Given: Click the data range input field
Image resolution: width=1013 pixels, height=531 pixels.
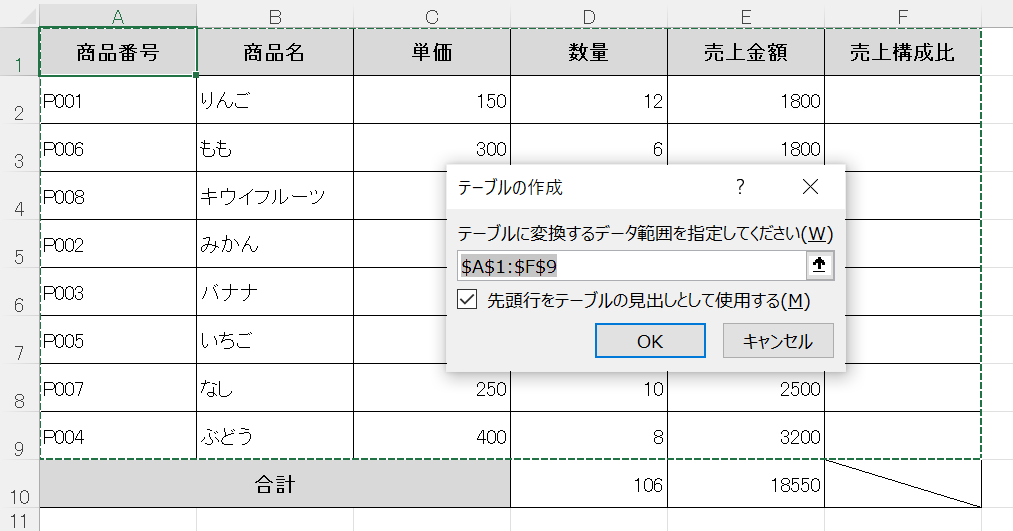Looking at the screenshot, I should (x=630, y=265).
